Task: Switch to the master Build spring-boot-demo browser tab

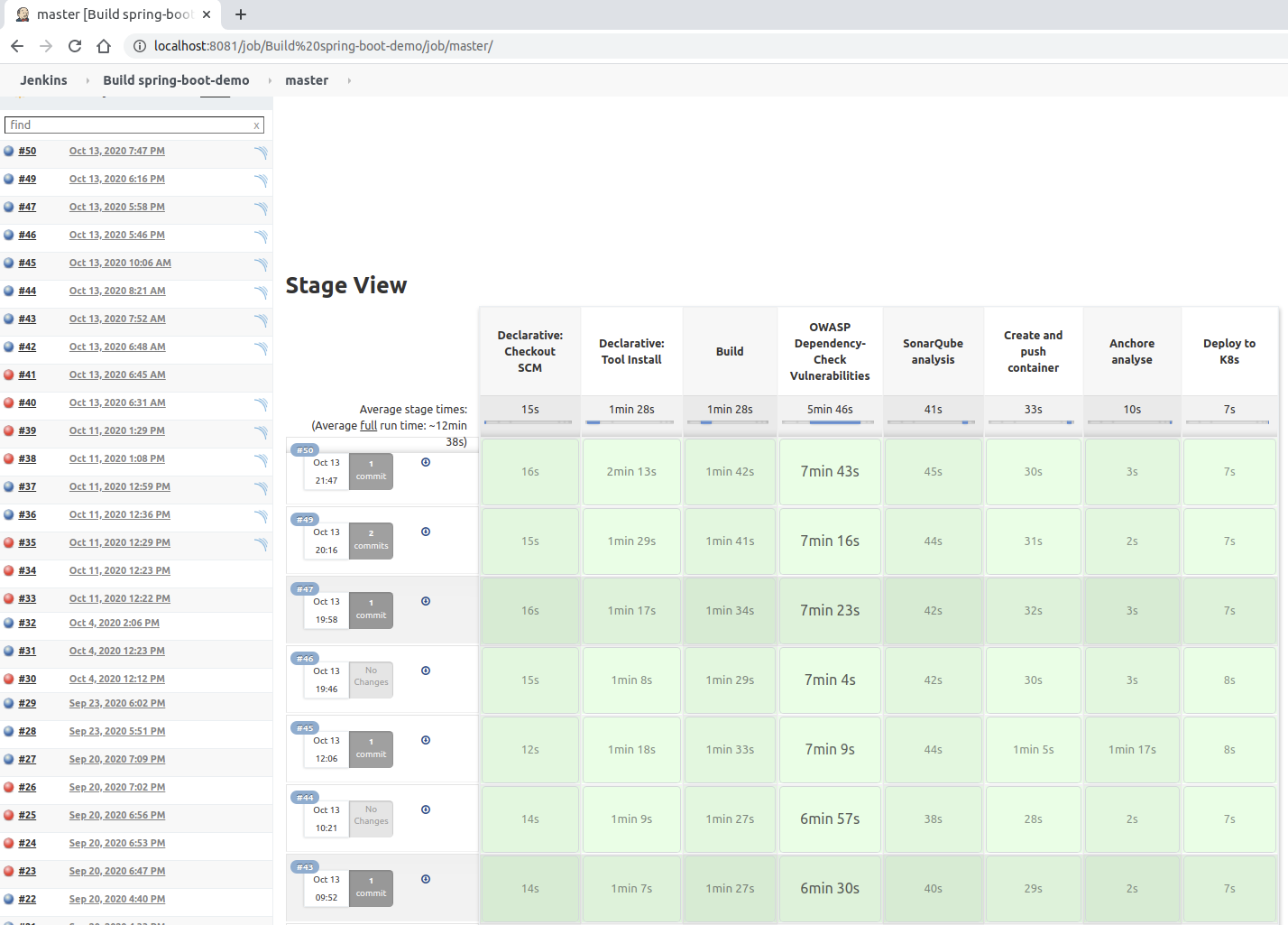Action: tap(113, 14)
